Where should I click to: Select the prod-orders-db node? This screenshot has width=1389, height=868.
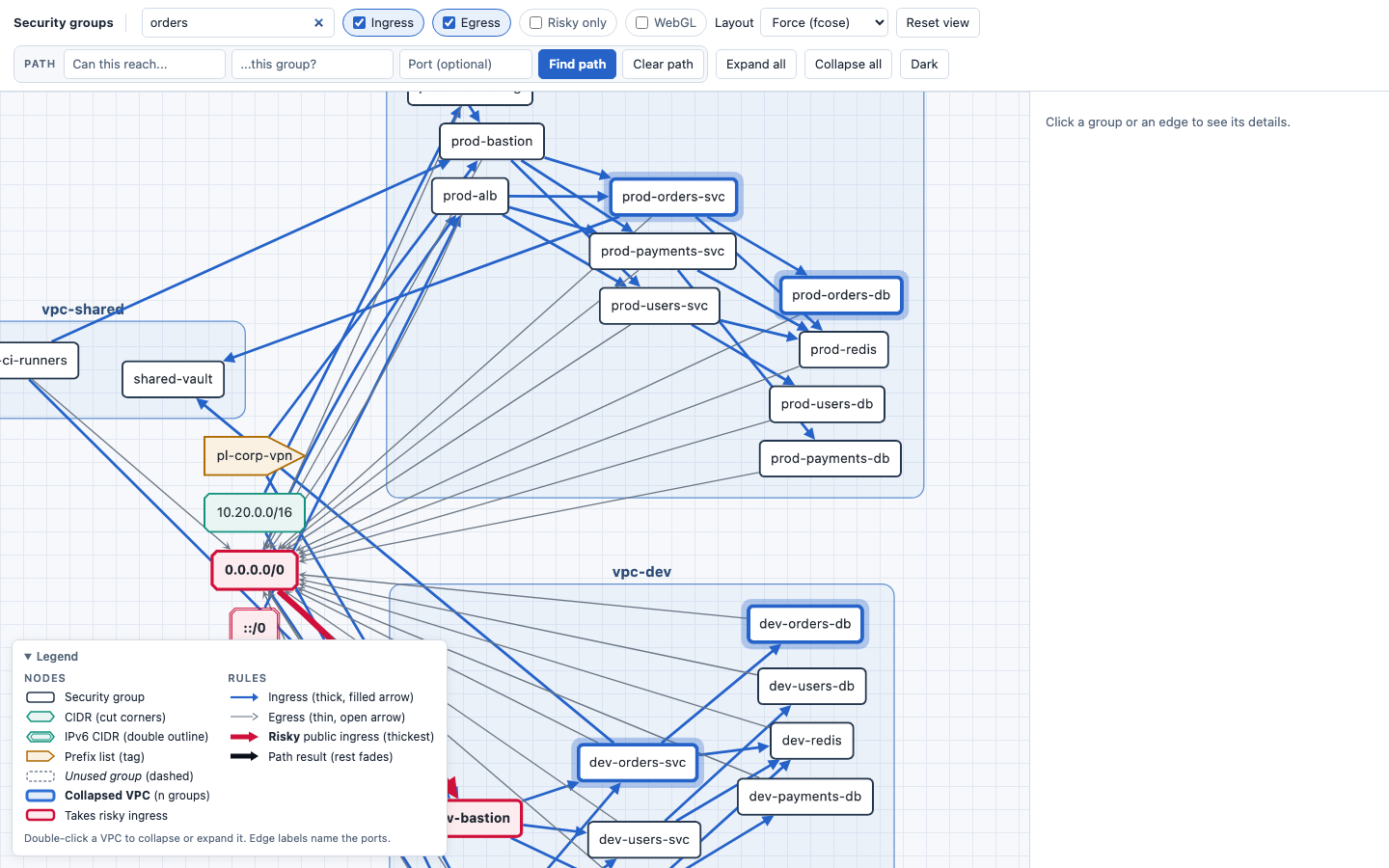pos(841,295)
